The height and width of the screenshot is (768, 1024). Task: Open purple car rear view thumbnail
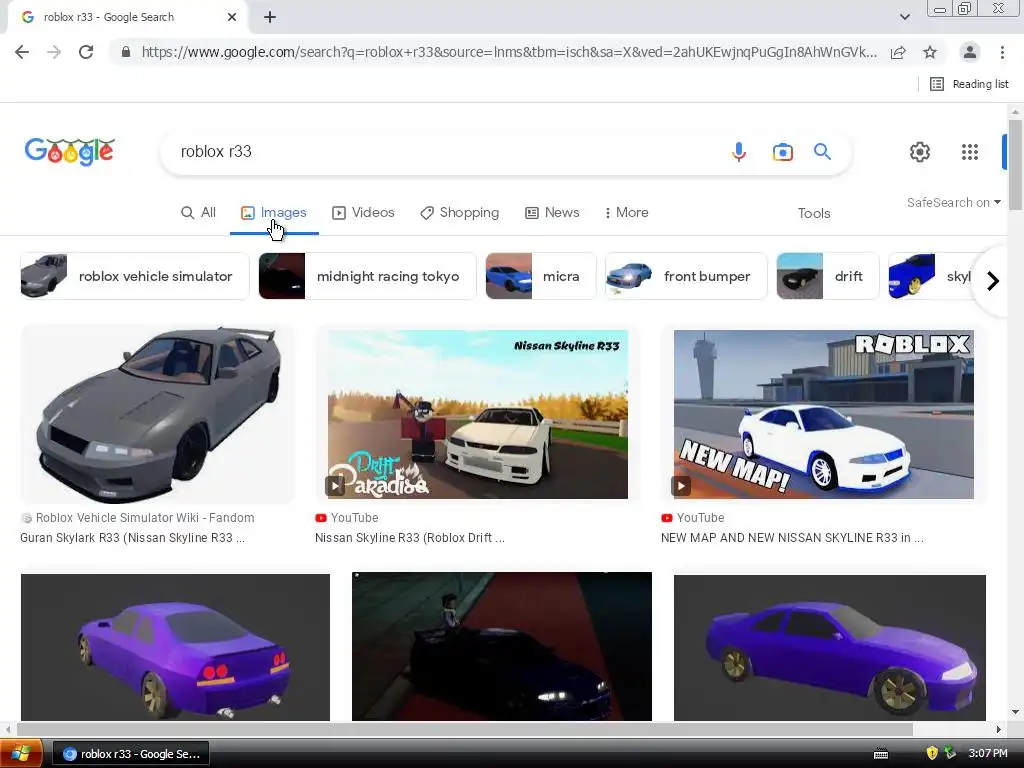[175, 647]
